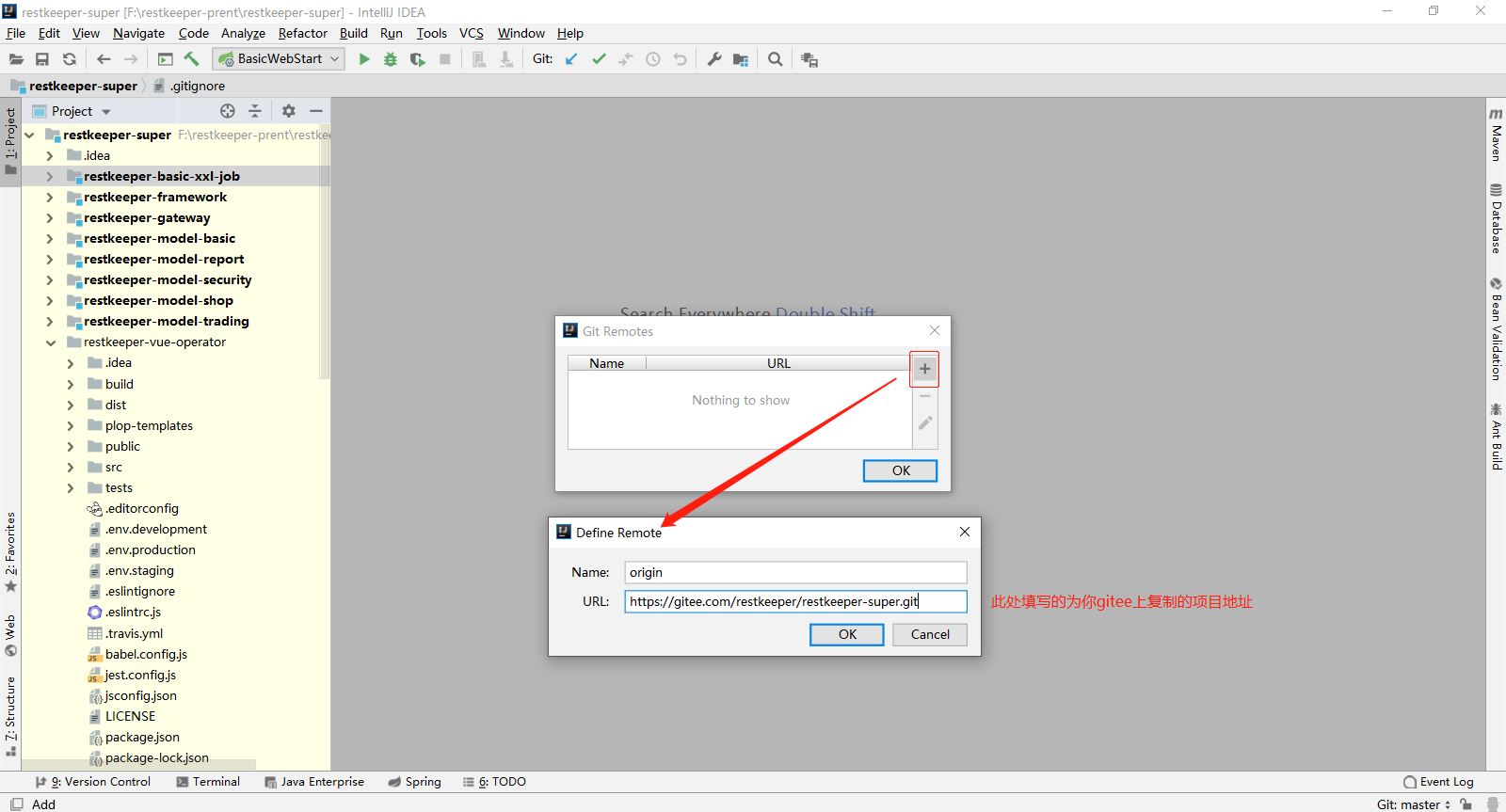This screenshot has height=812, width=1506.
Task: Navigate Back with the left arrow icon
Action: (104, 59)
